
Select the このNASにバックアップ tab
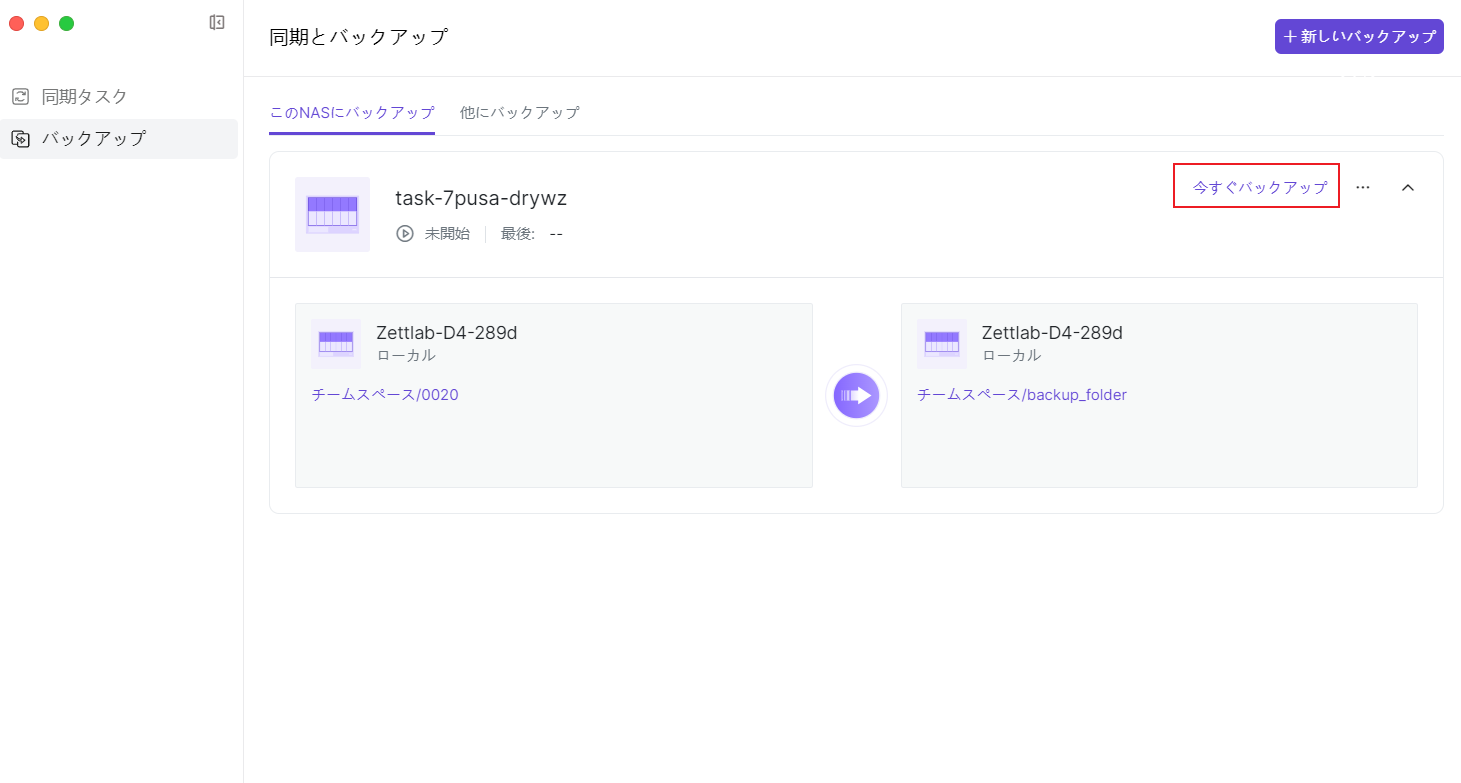coord(352,113)
